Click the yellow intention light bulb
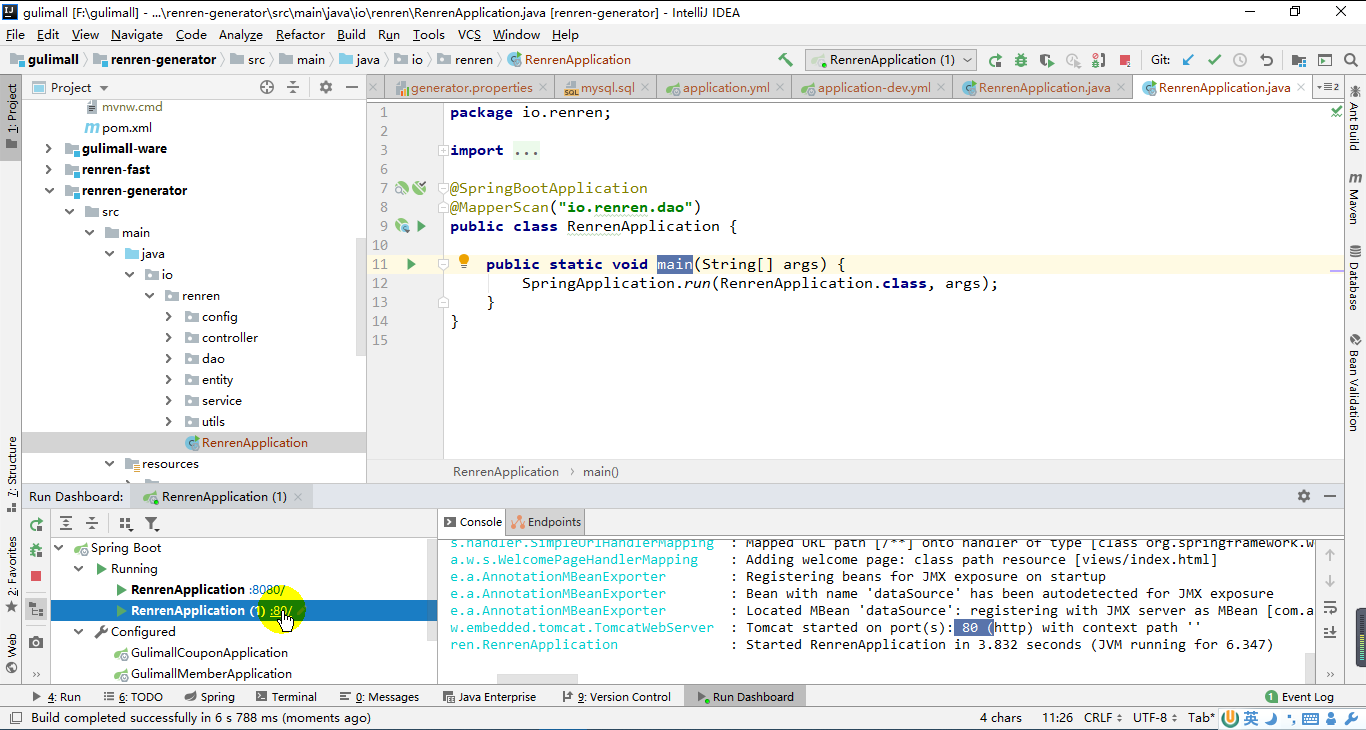The height and width of the screenshot is (730, 1366). 464,262
